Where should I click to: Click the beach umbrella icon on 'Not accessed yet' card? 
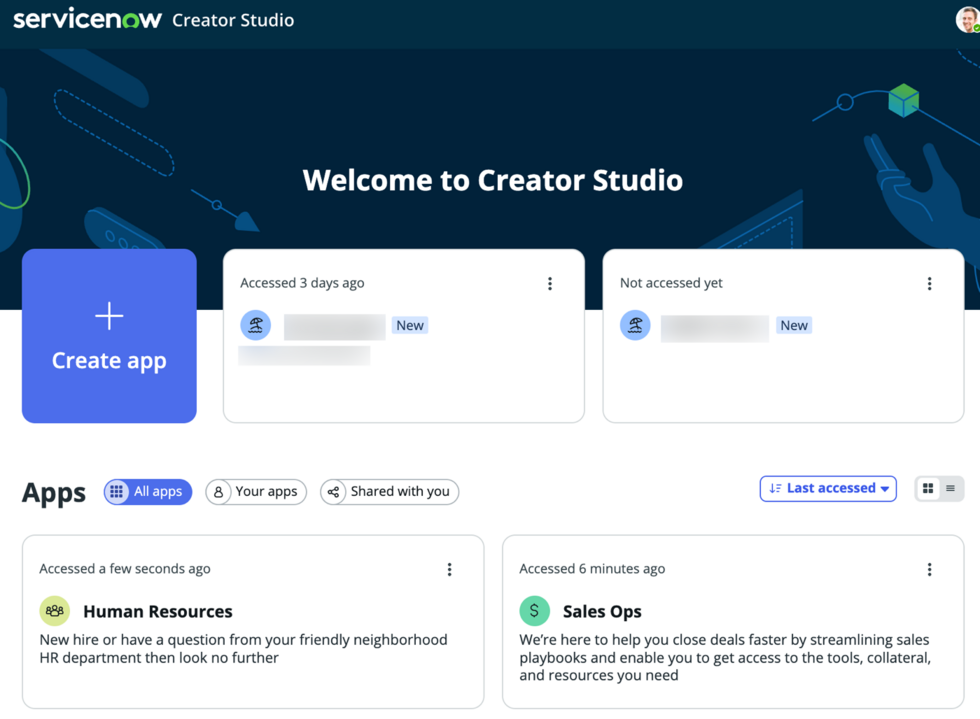[x=635, y=325]
